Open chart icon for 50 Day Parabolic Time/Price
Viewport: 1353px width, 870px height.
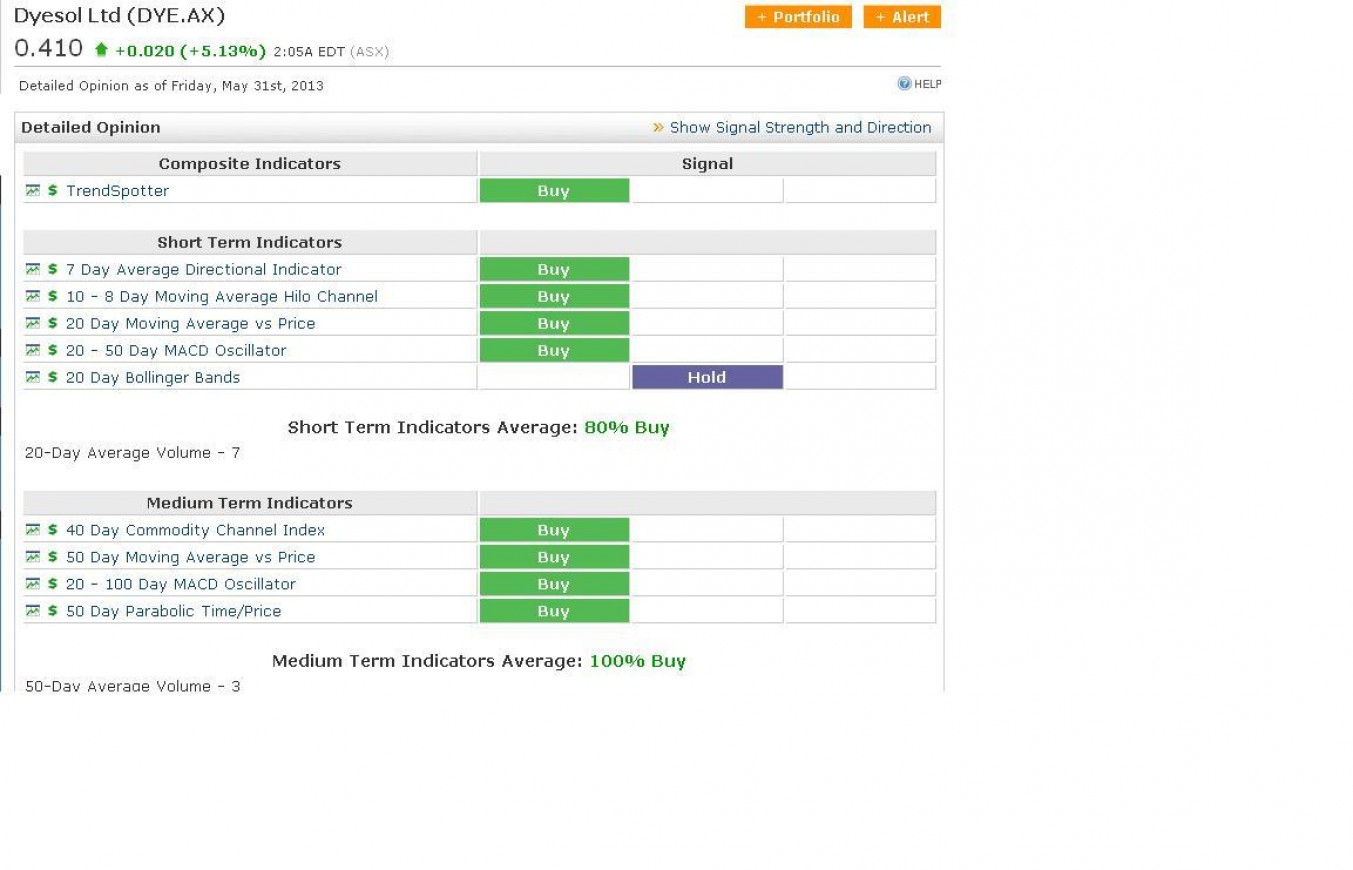click(33, 611)
